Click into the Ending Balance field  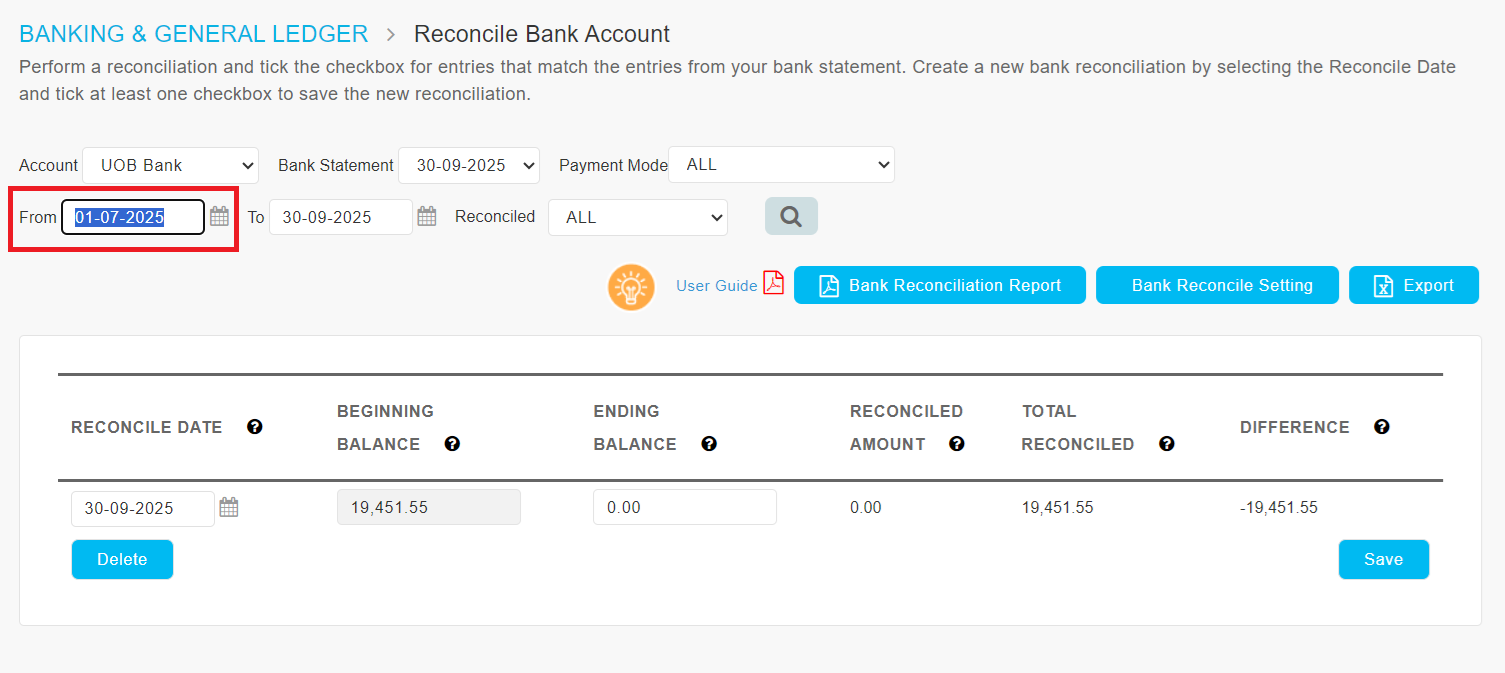[x=684, y=507]
